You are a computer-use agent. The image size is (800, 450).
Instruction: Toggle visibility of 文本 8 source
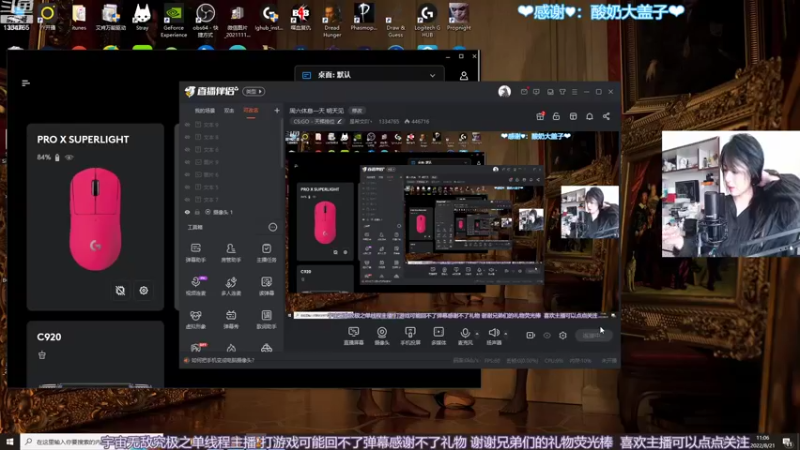point(187,137)
